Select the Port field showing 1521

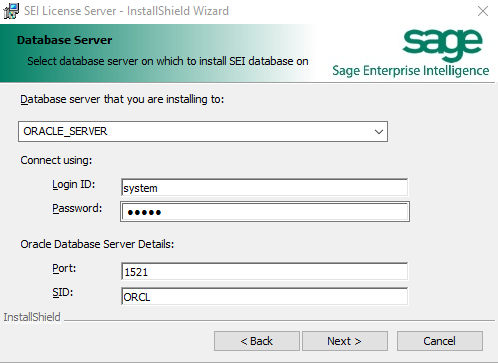[x=264, y=272]
